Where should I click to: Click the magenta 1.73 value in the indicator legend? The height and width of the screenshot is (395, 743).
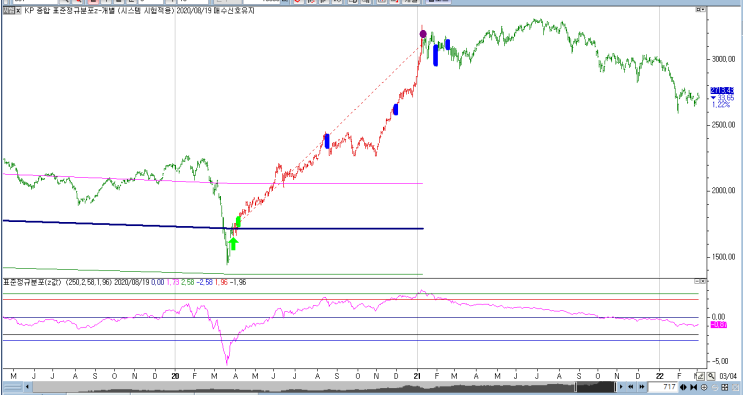click(x=172, y=282)
